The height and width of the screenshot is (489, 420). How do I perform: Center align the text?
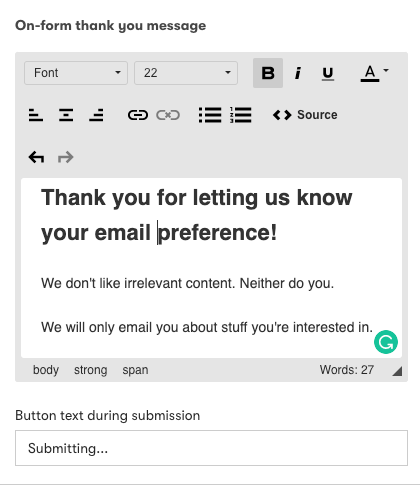click(x=66, y=115)
